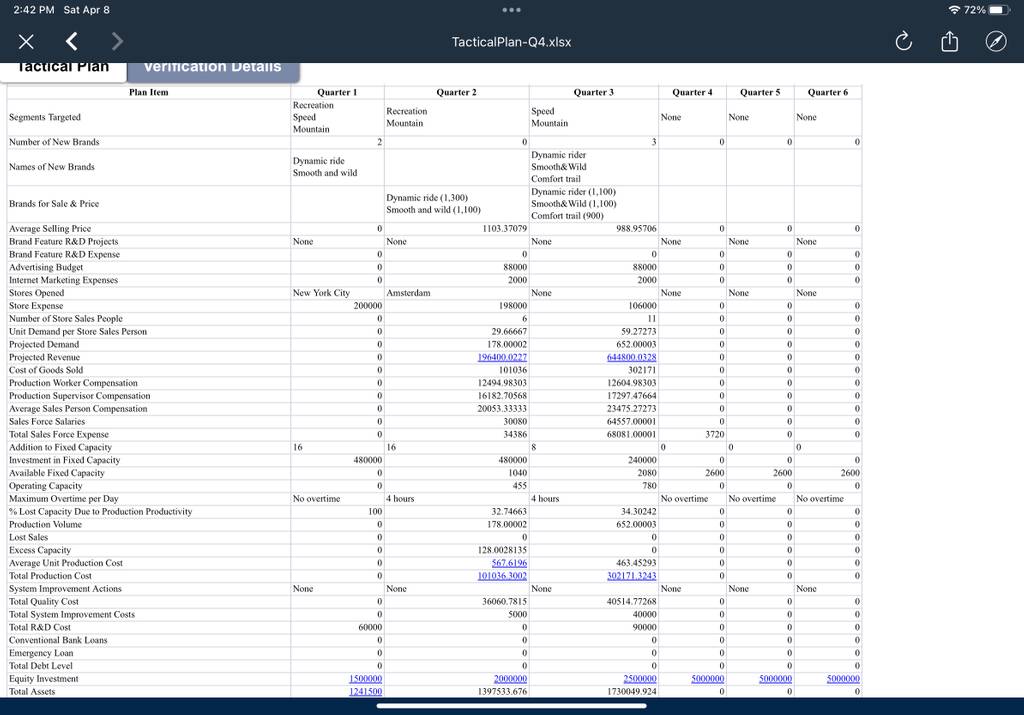The height and width of the screenshot is (715, 1024).
Task: Open Equity Investment link 1500000
Action: coord(366,679)
